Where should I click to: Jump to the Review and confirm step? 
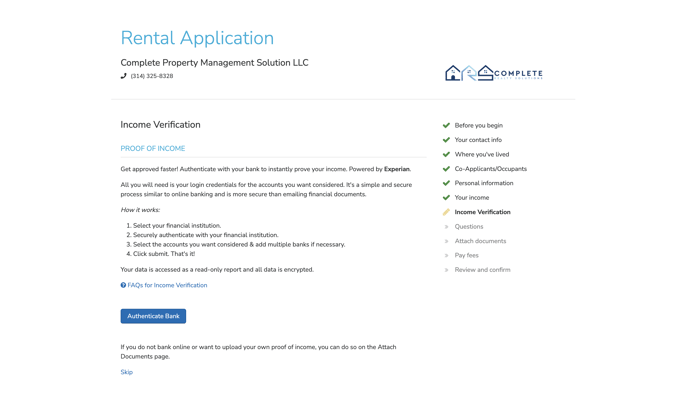pyautogui.click(x=482, y=270)
